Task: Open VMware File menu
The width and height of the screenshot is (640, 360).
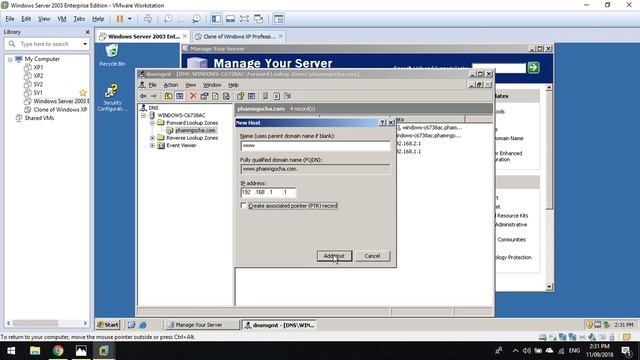Action: [10, 19]
